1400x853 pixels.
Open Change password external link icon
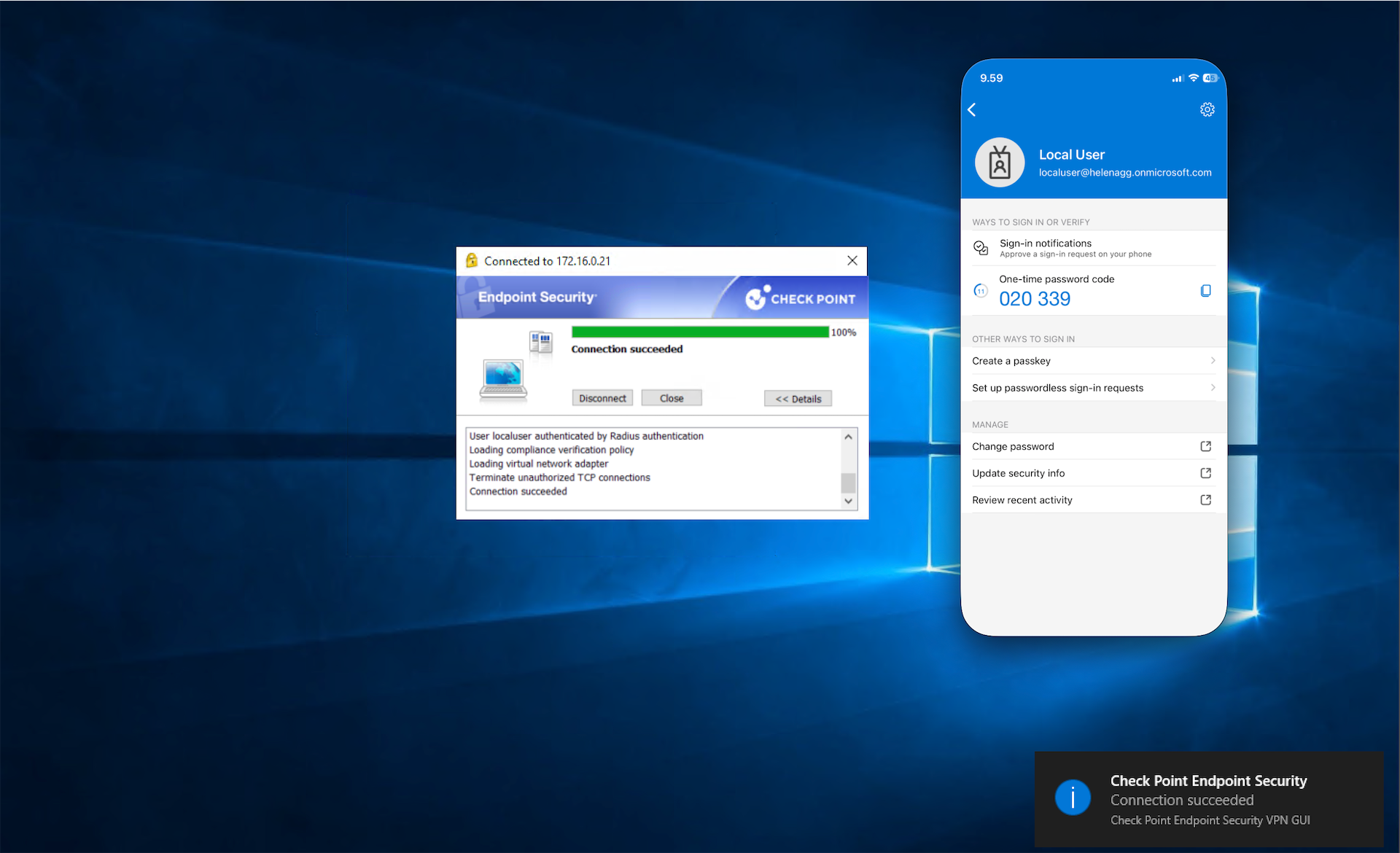coord(1205,446)
